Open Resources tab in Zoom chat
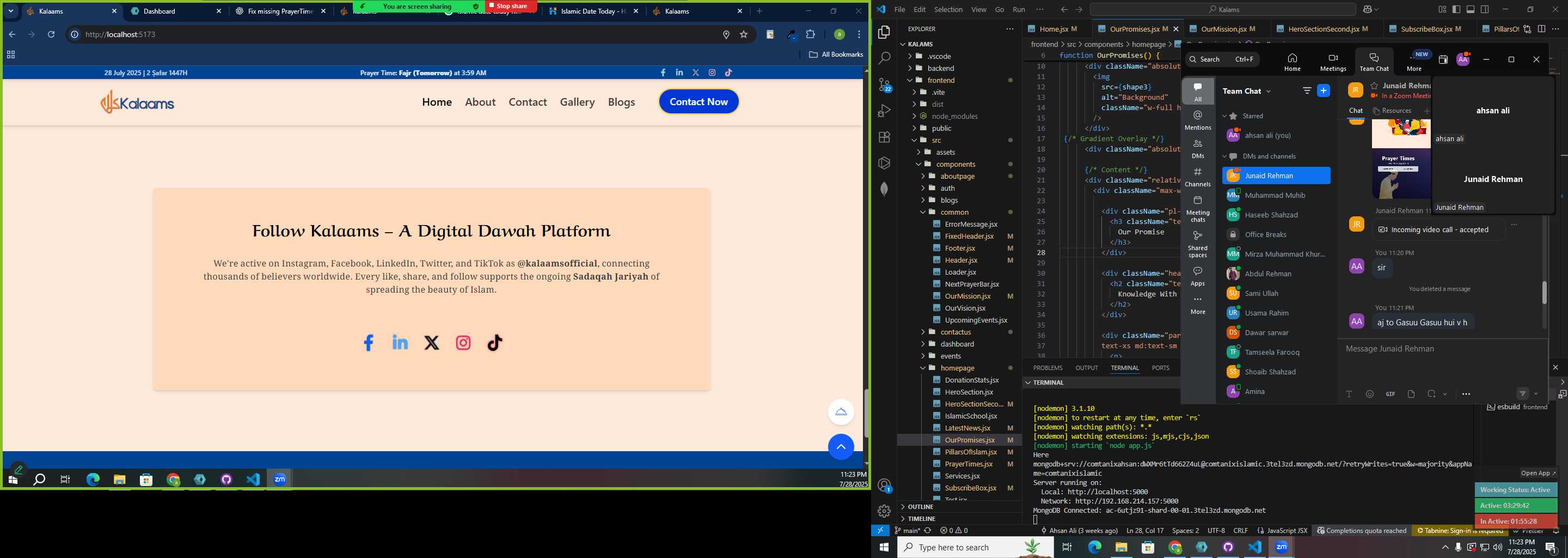 (1392, 111)
